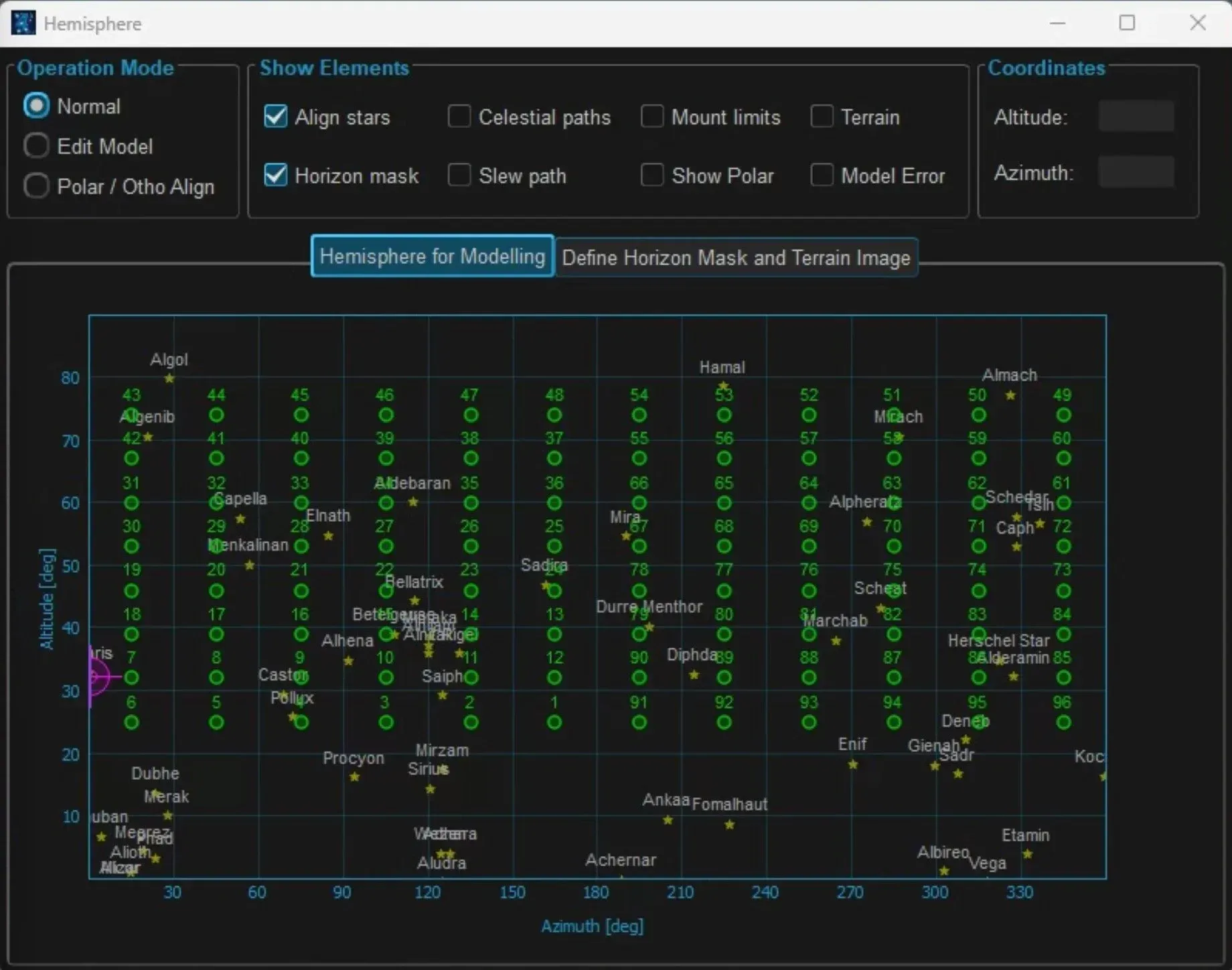Select the Etamin star marker
1232x970 pixels.
[1027, 854]
